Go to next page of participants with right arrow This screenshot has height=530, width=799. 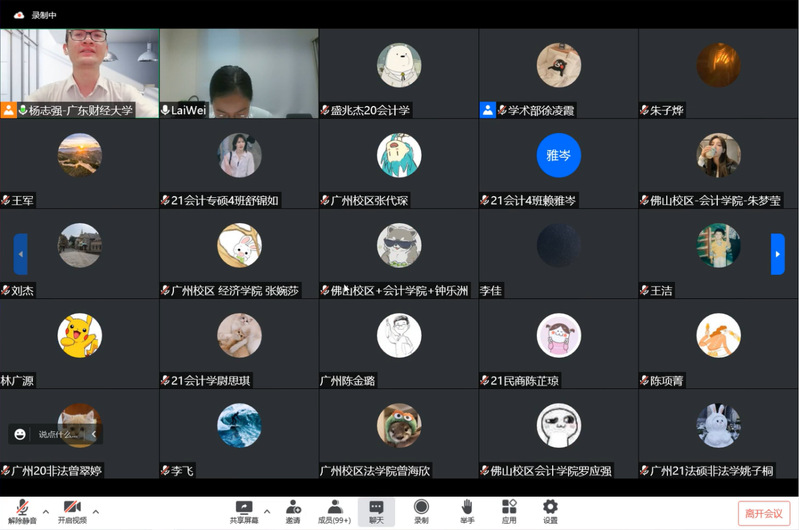(x=777, y=254)
